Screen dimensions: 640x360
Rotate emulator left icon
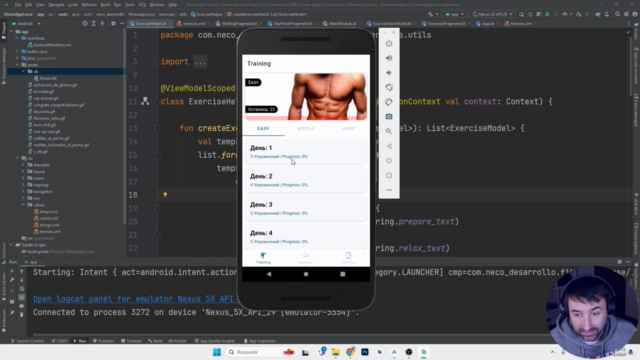389,87
